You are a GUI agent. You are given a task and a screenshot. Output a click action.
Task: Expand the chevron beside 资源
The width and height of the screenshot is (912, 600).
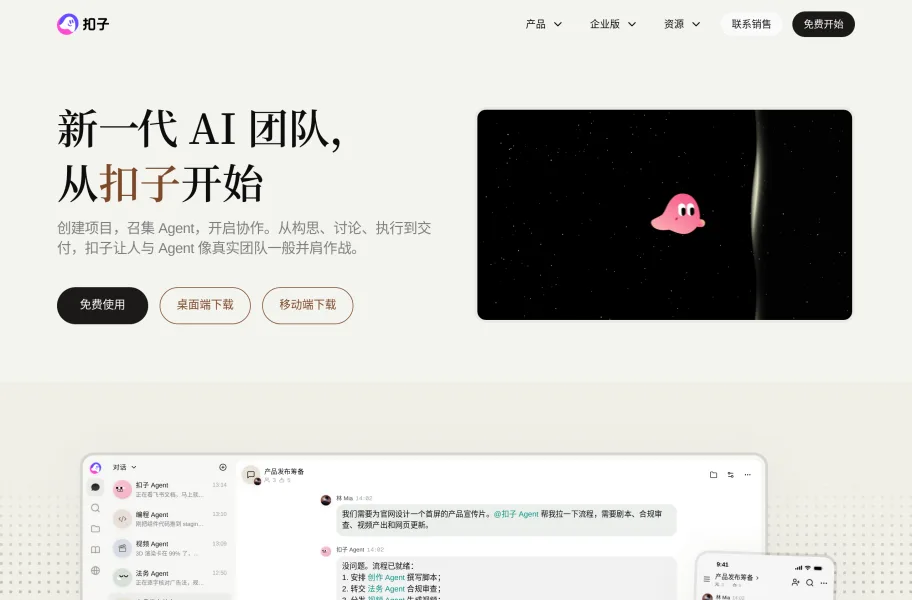click(x=696, y=24)
